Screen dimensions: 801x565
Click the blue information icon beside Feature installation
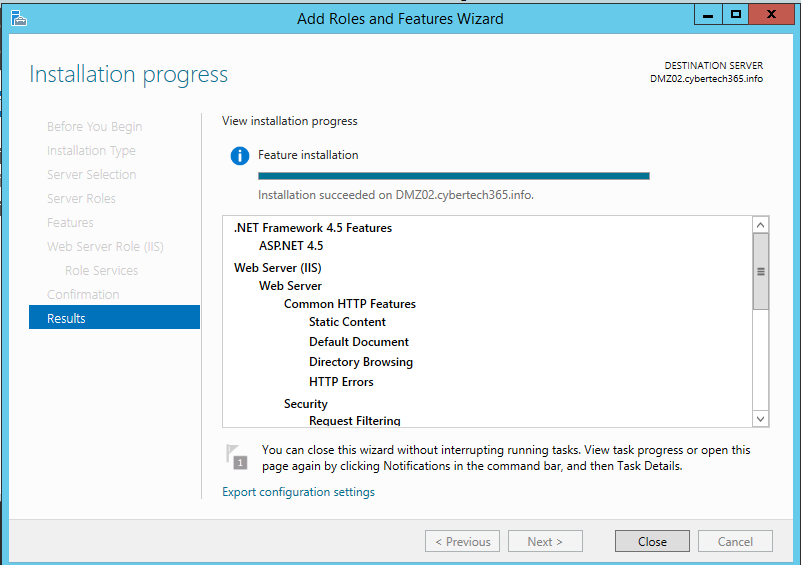240,156
